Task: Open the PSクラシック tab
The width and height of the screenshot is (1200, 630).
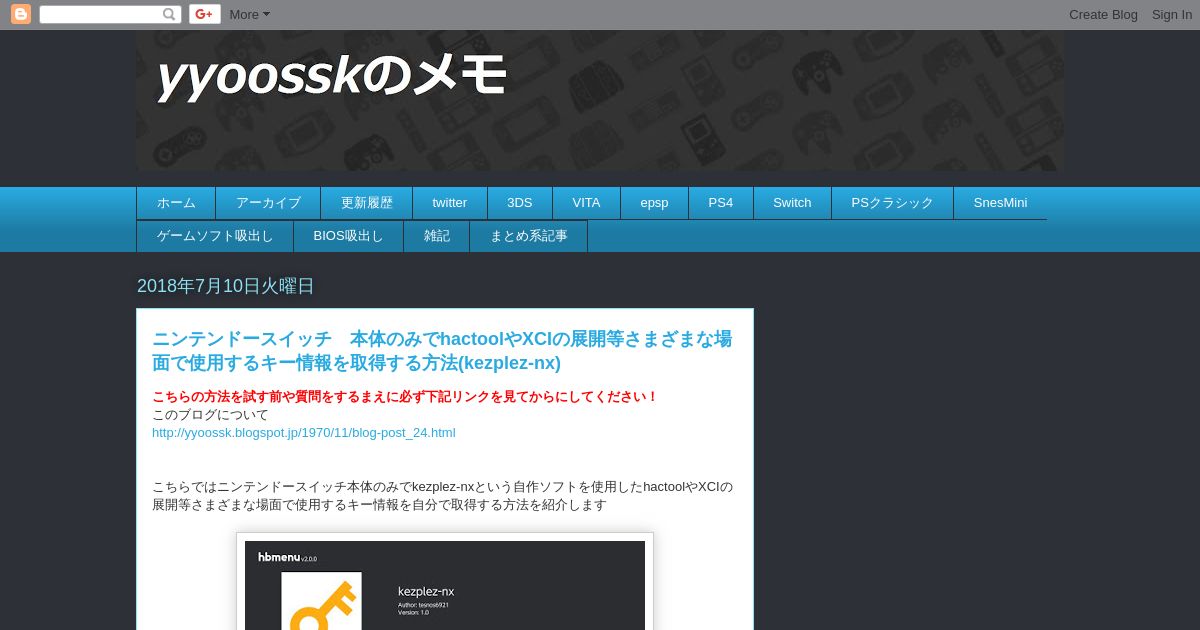Action: click(893, 202)
